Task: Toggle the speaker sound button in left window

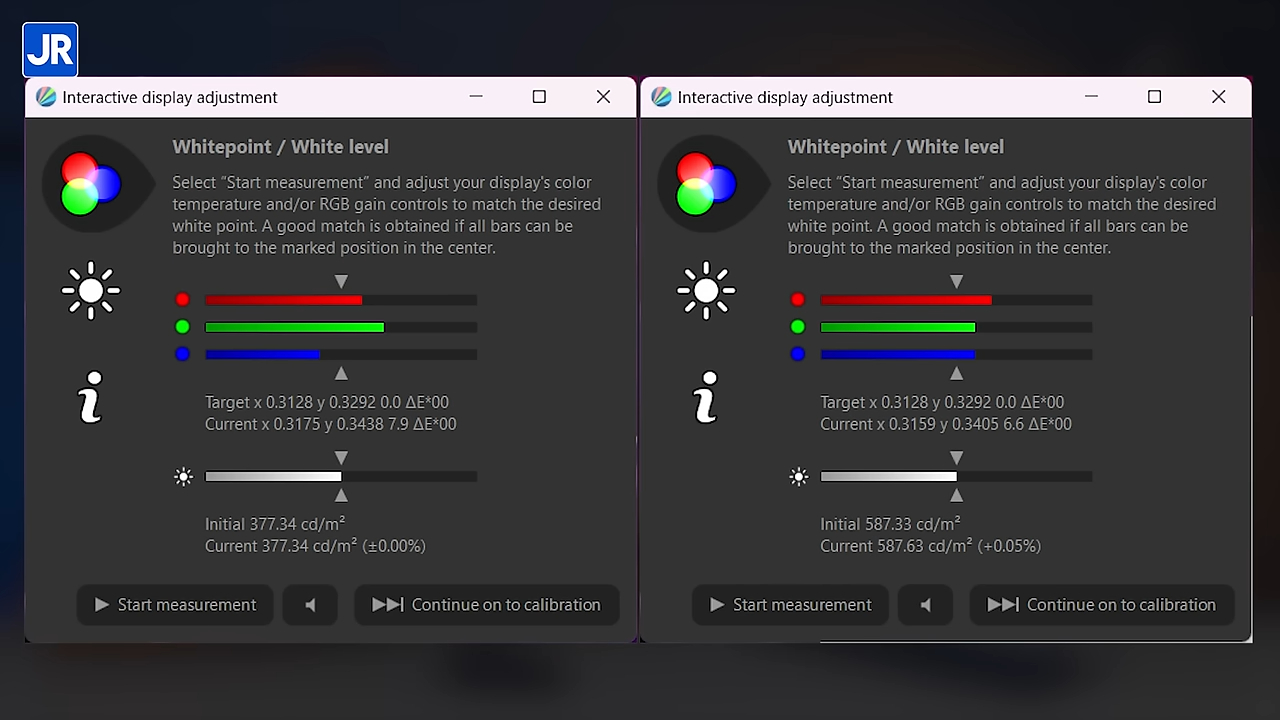Action: 311,605
